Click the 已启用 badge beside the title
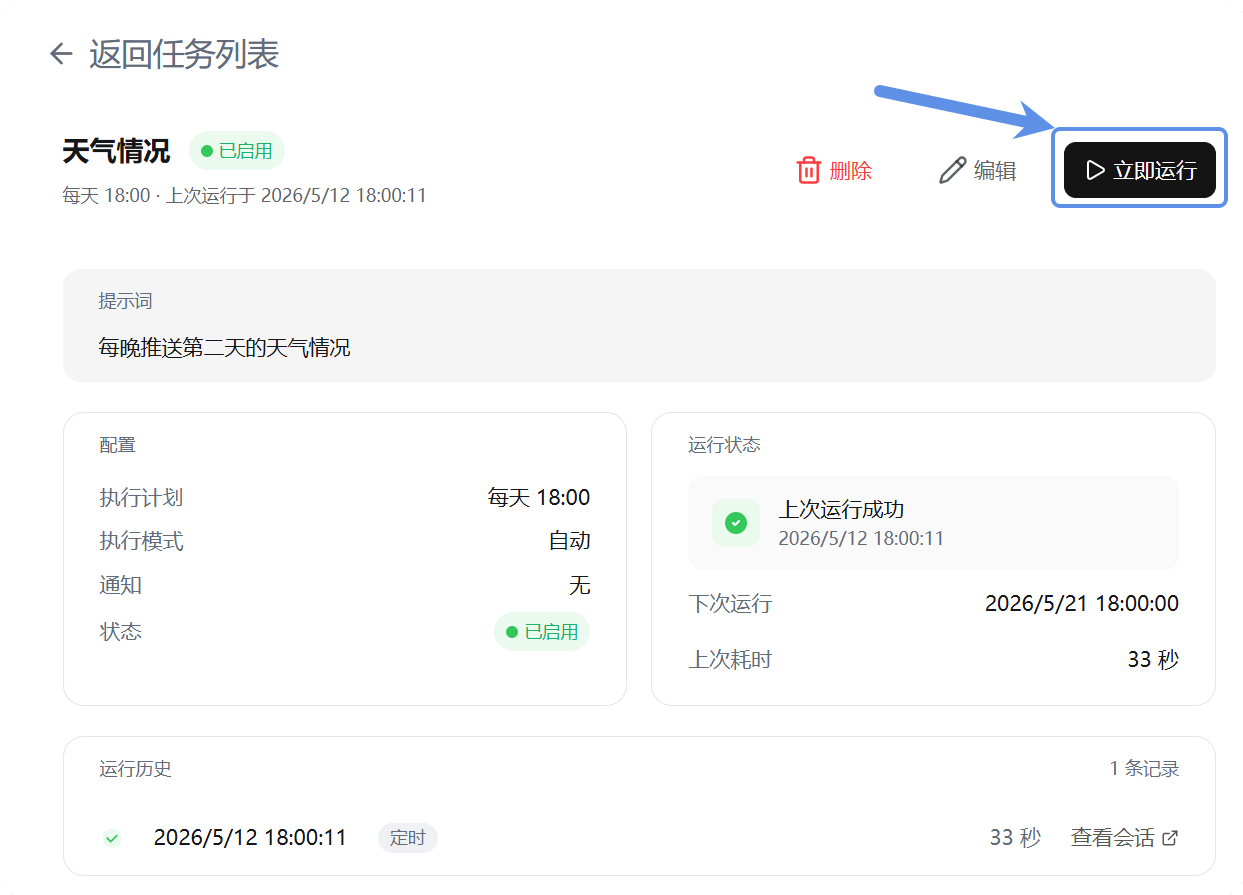Screen dimensions: 1243x895 tap(237, 151)
